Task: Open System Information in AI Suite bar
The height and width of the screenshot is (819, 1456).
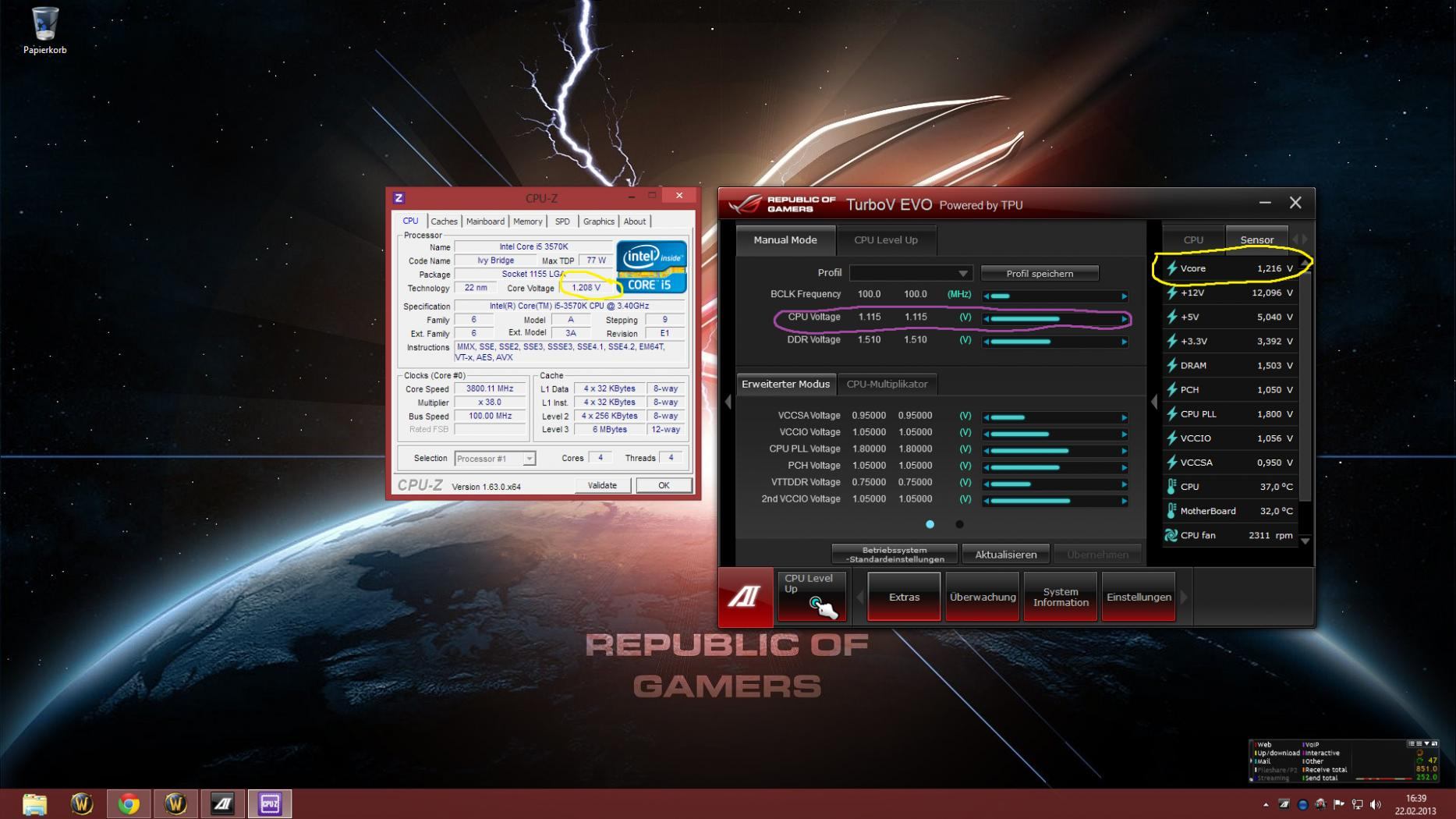Action: tap(1061, 597)
